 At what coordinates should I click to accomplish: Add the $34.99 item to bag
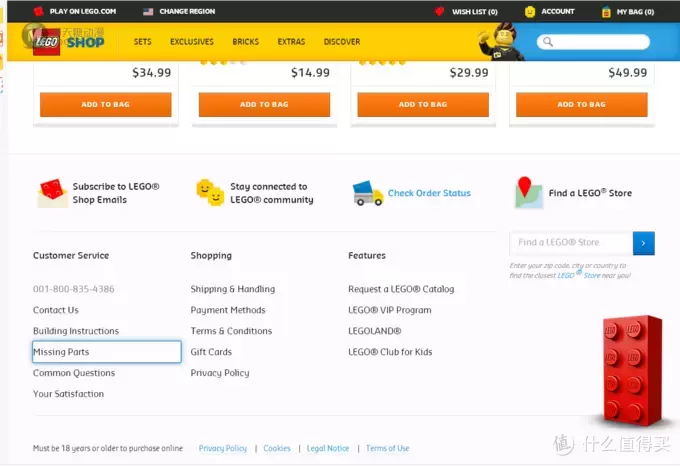pyautogui.click(x=105, y=104)
